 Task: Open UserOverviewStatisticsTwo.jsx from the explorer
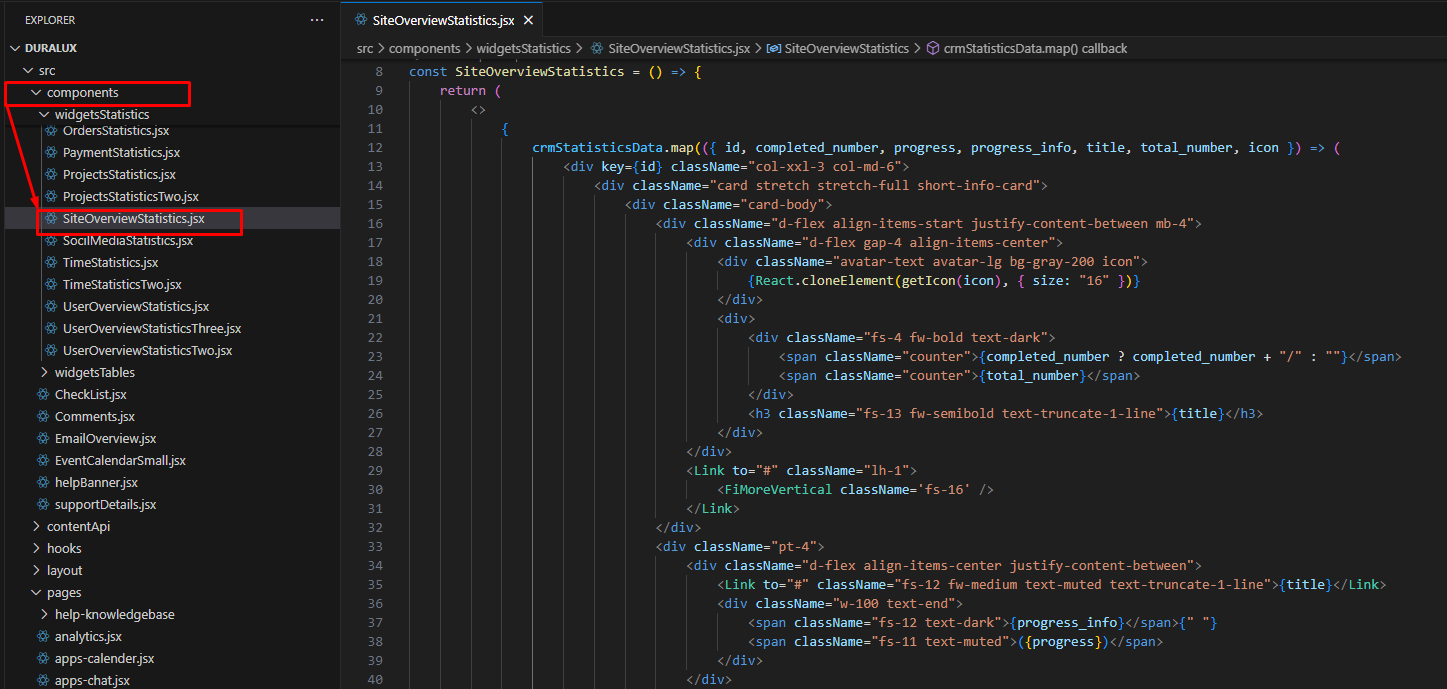[x=147, y=351]
